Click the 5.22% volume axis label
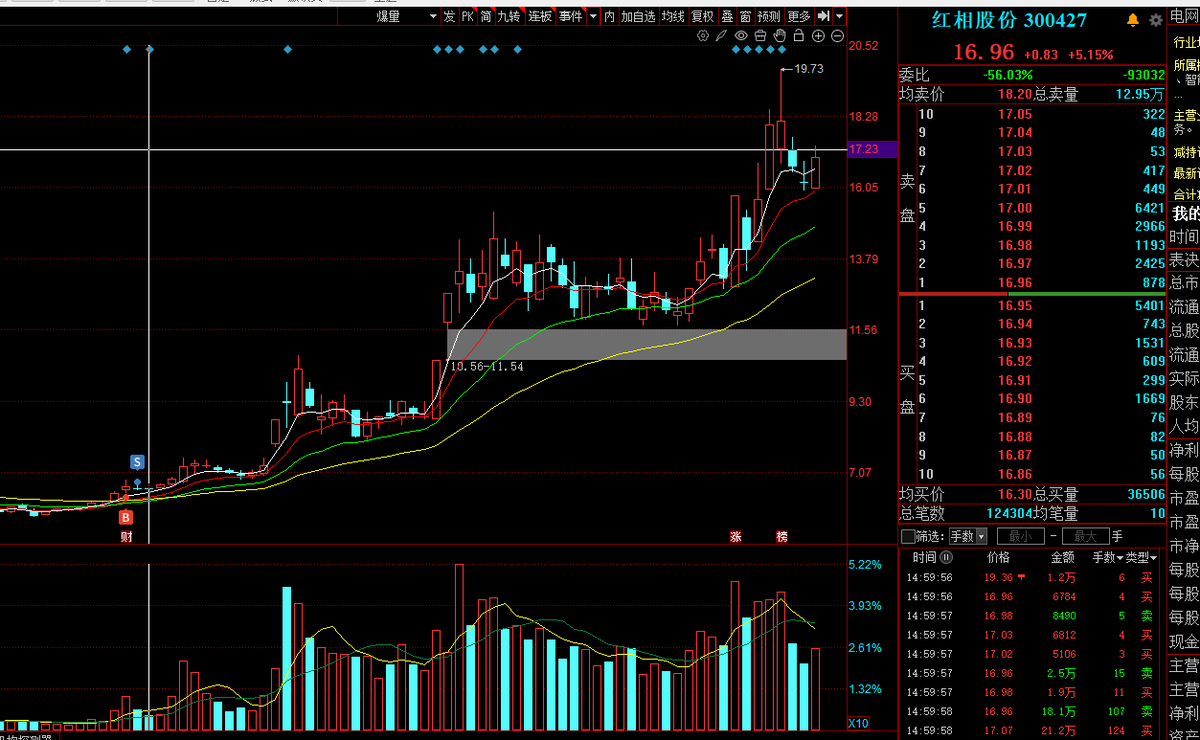 [864, 564]
